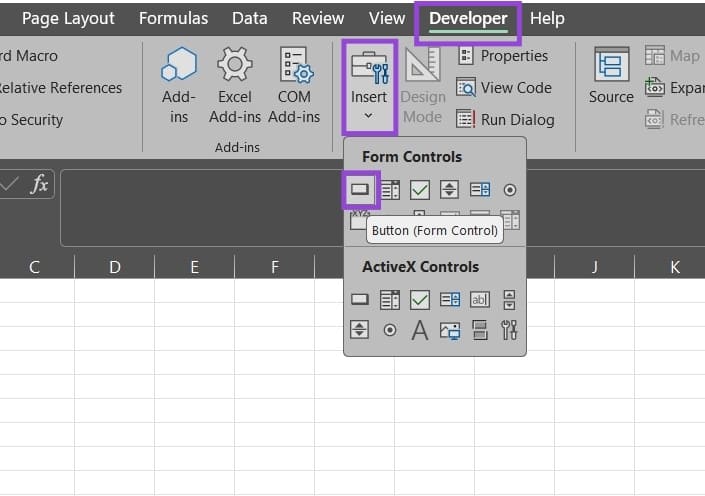Select column J header

595,267
